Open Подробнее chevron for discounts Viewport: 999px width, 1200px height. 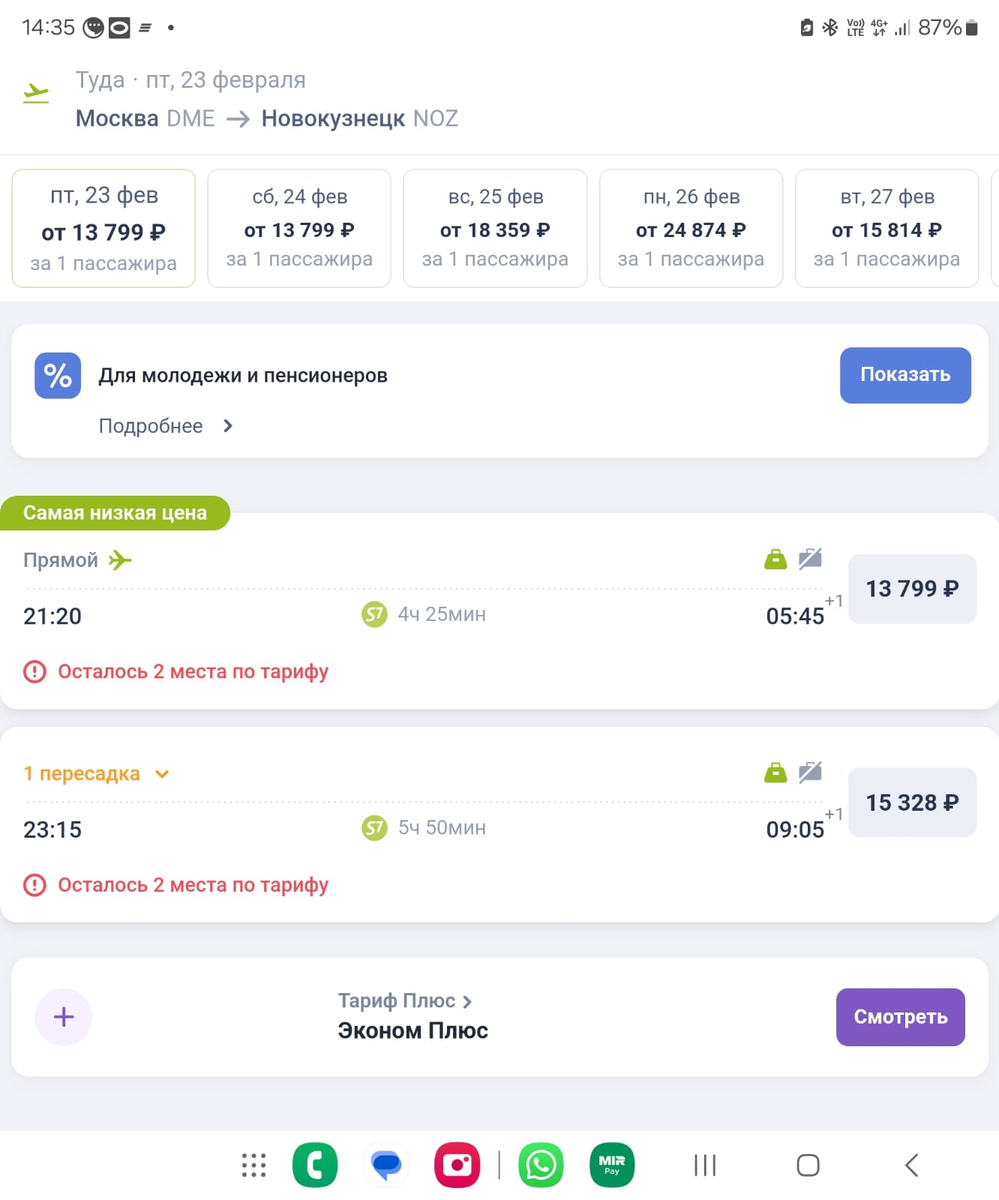[x=228, y=426]
